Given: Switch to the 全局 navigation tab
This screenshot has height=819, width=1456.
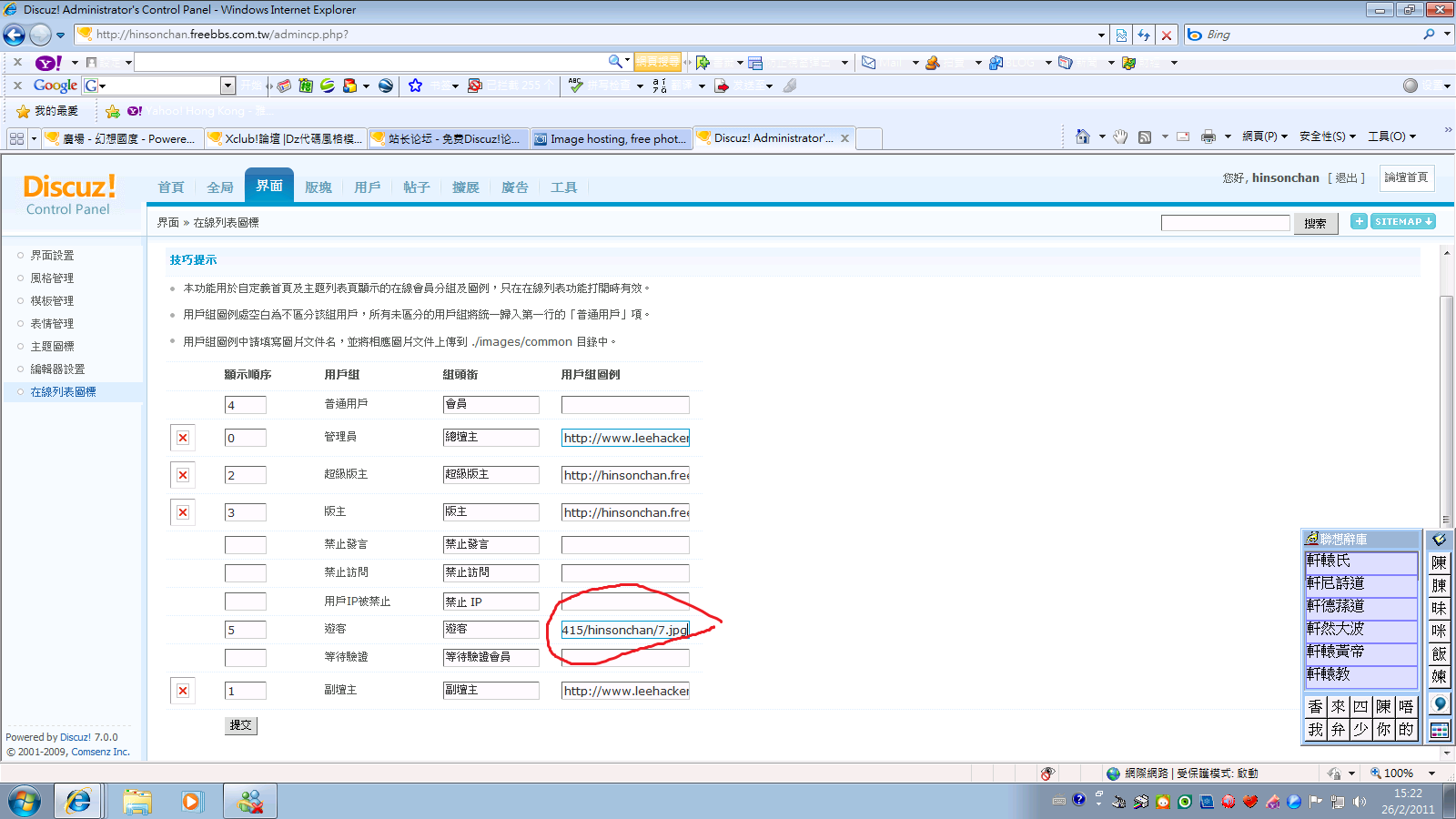Looking at the screenshot, I should tap(220, 187).
